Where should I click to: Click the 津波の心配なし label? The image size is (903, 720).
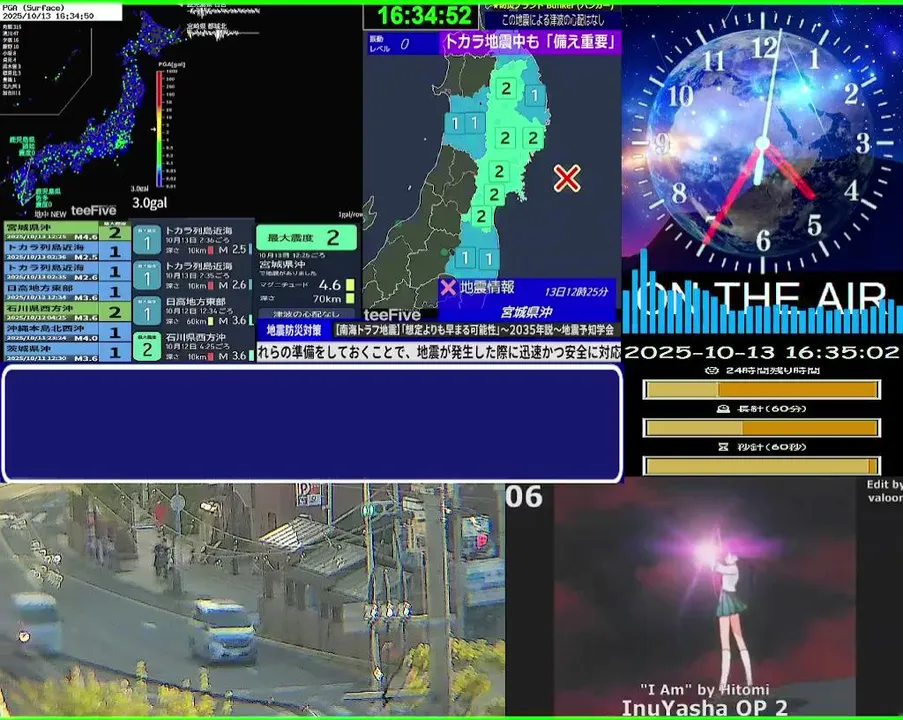(x=306, y=314)
